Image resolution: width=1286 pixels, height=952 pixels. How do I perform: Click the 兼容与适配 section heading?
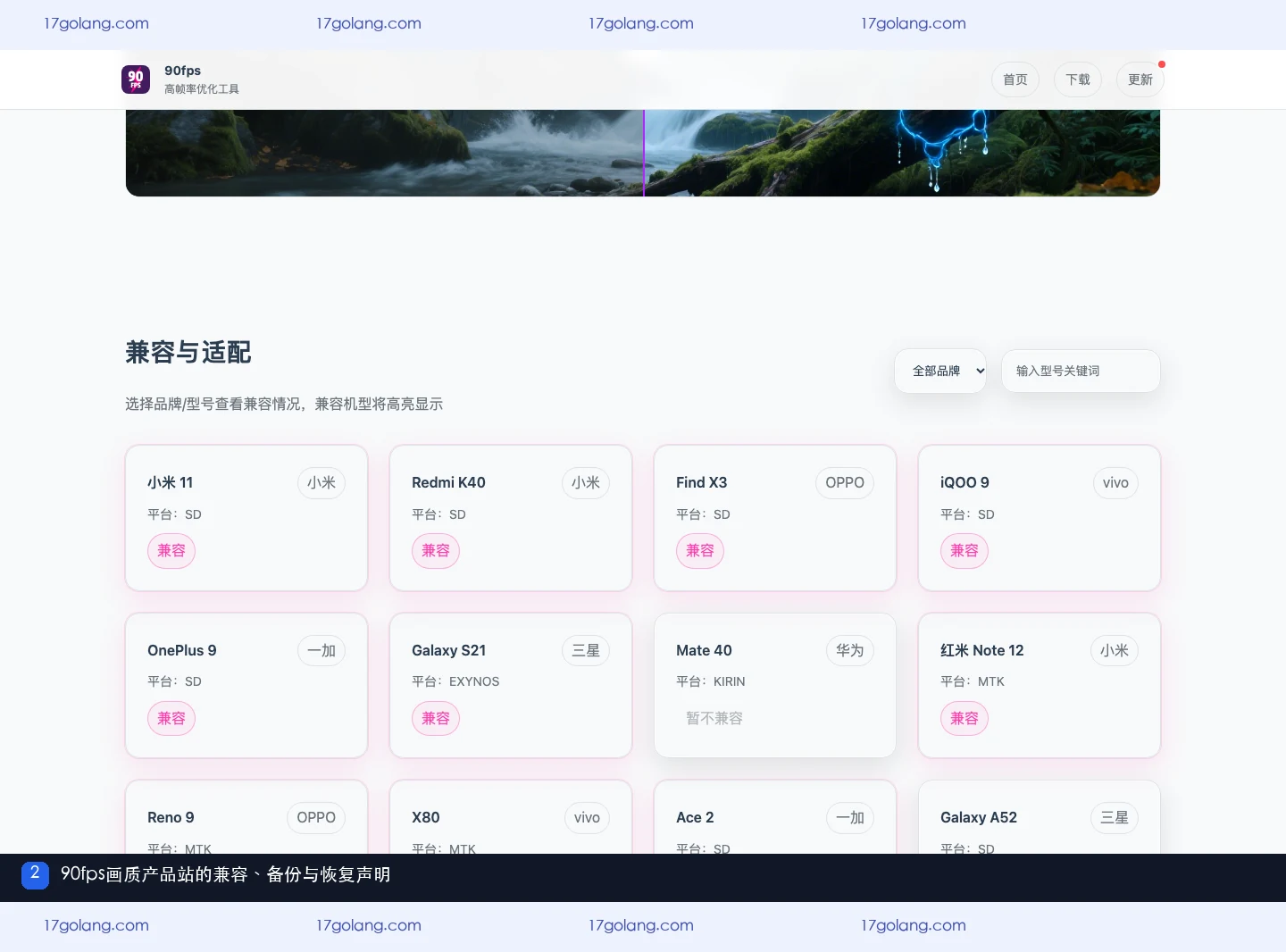pos(188,353)
